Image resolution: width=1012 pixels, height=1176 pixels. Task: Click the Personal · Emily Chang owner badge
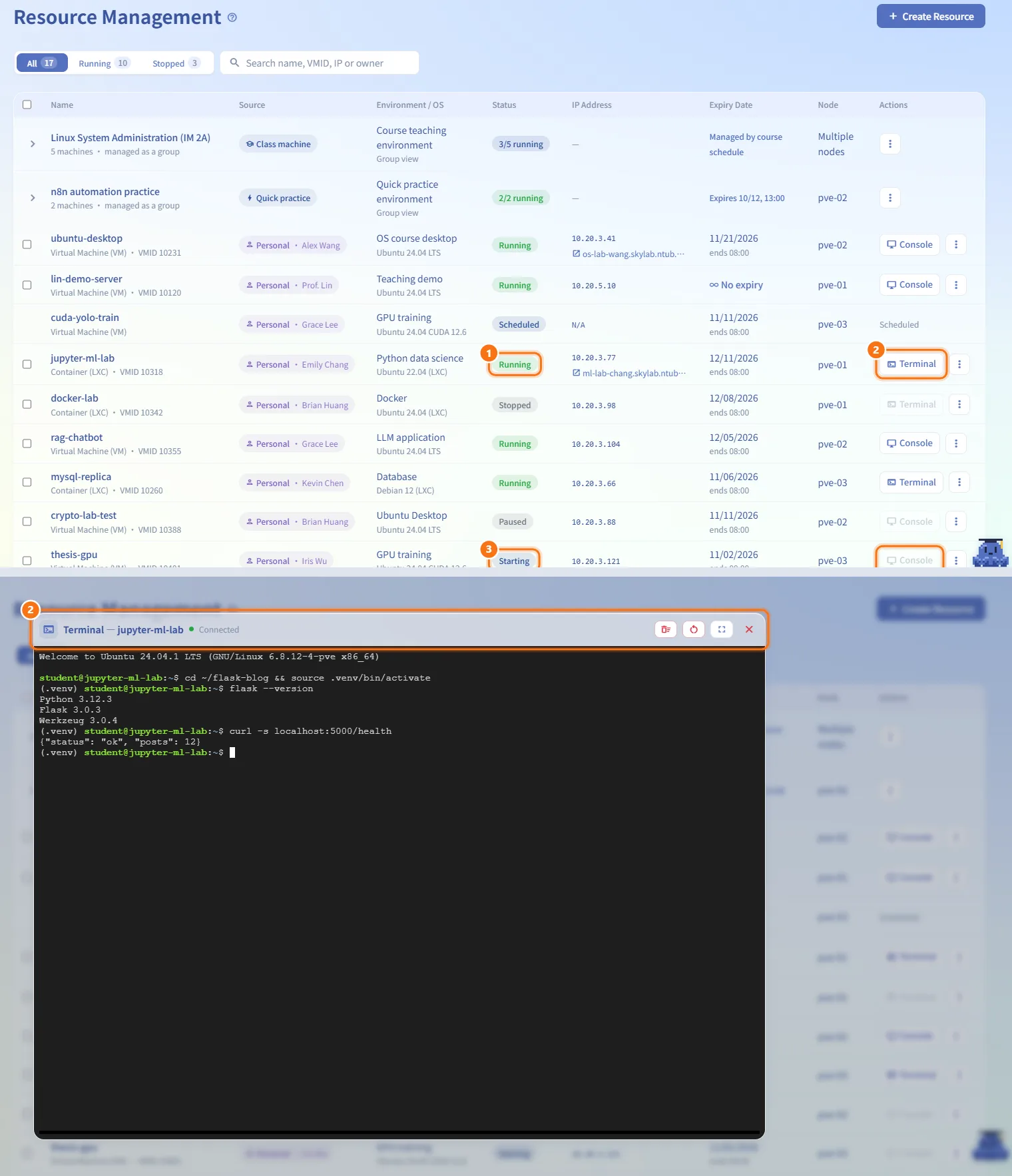click(297, 364)
